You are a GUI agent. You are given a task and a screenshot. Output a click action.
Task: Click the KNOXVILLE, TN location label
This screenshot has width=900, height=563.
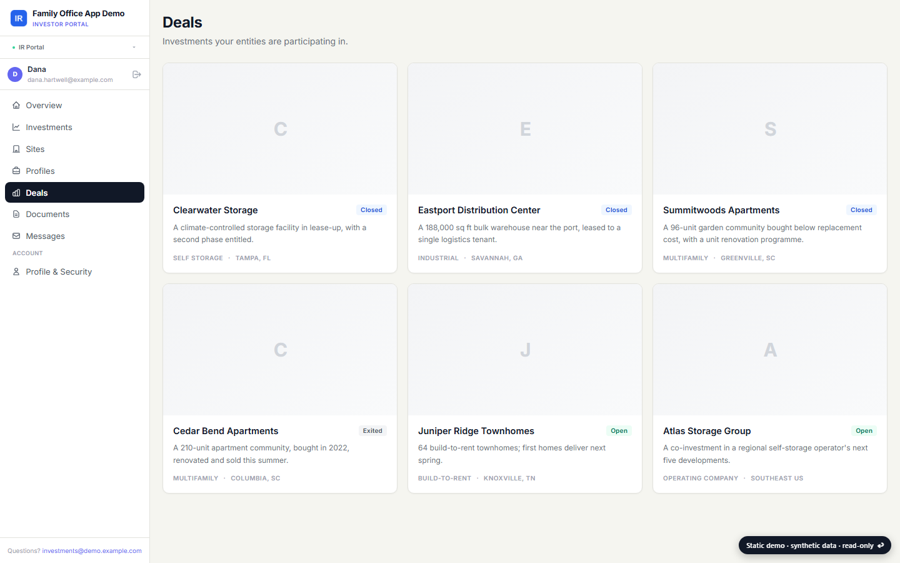click(x=509, y=478)
